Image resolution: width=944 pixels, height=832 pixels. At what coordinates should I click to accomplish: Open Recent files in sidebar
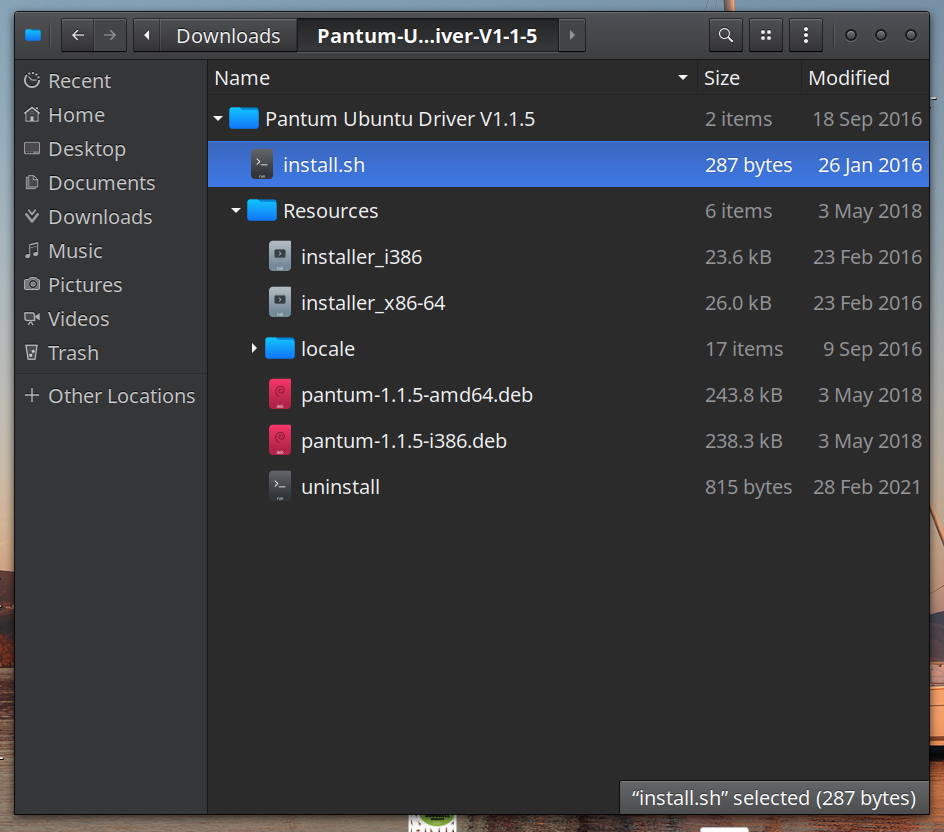79,81
